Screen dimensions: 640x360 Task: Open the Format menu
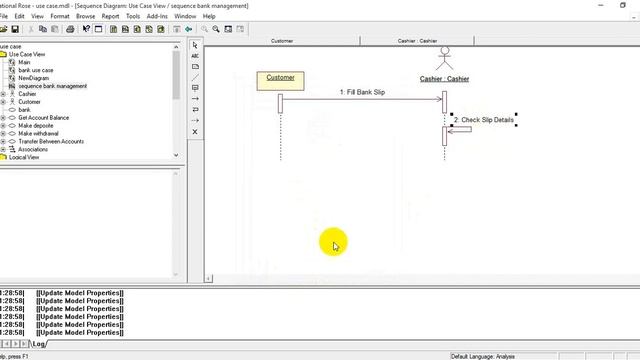click(x=60, y=16)
